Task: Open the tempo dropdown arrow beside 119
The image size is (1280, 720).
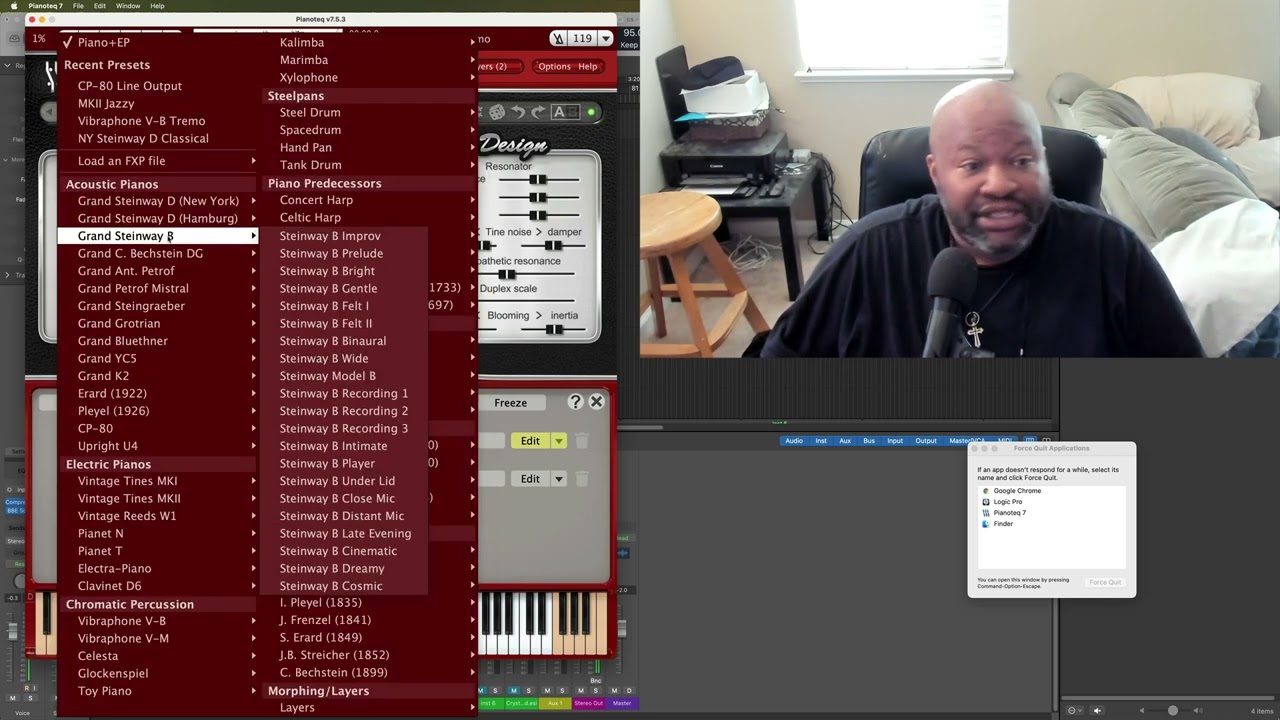Action: click(605, 38)
